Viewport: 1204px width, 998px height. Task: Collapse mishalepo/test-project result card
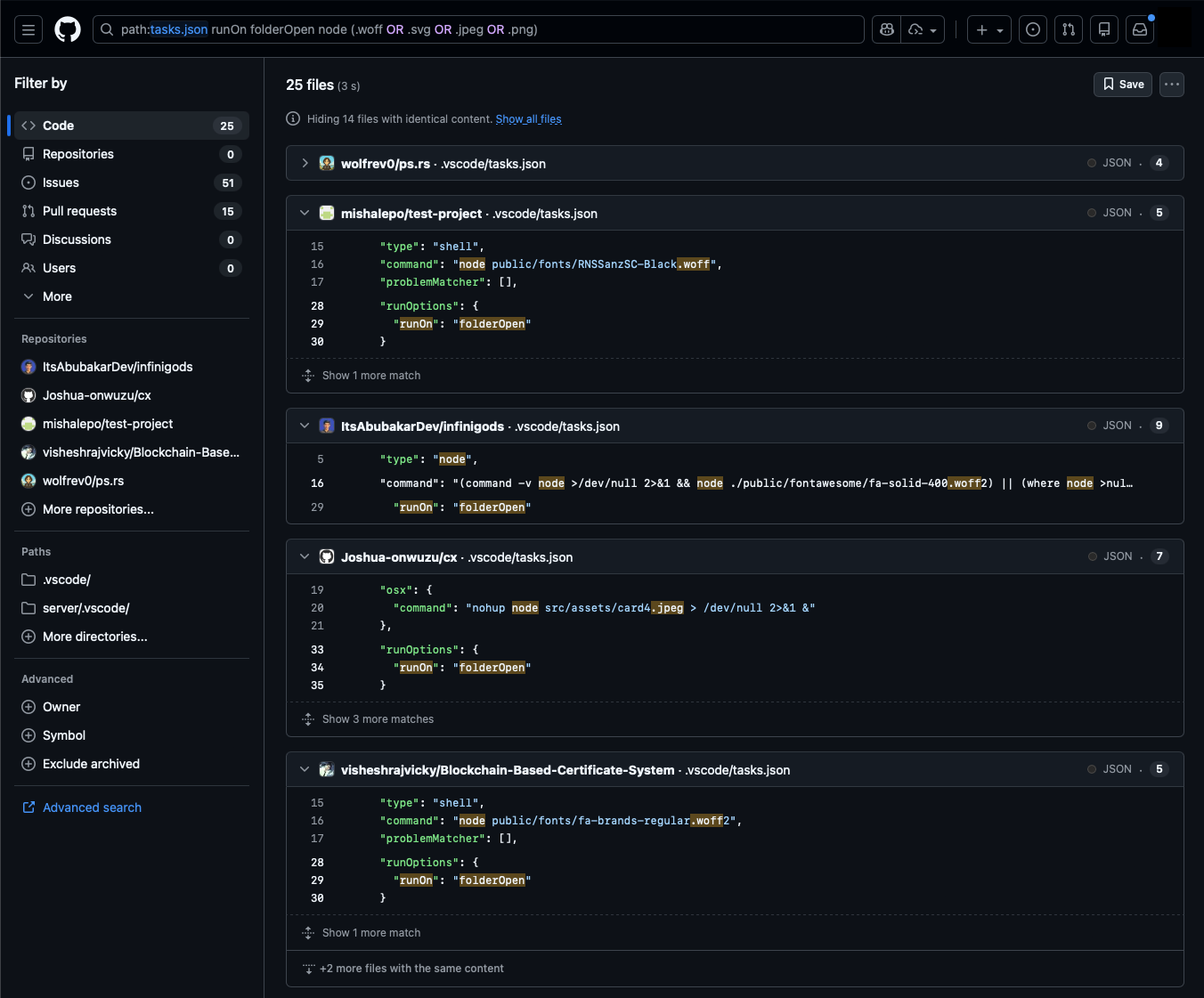[x=305, y=213]
